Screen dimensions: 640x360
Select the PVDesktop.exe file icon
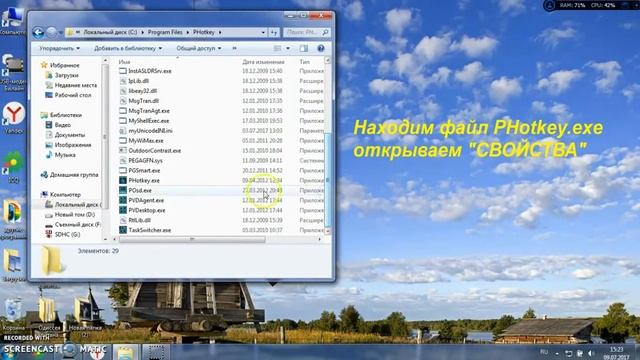pyautogui.click(x=123, y=210)
